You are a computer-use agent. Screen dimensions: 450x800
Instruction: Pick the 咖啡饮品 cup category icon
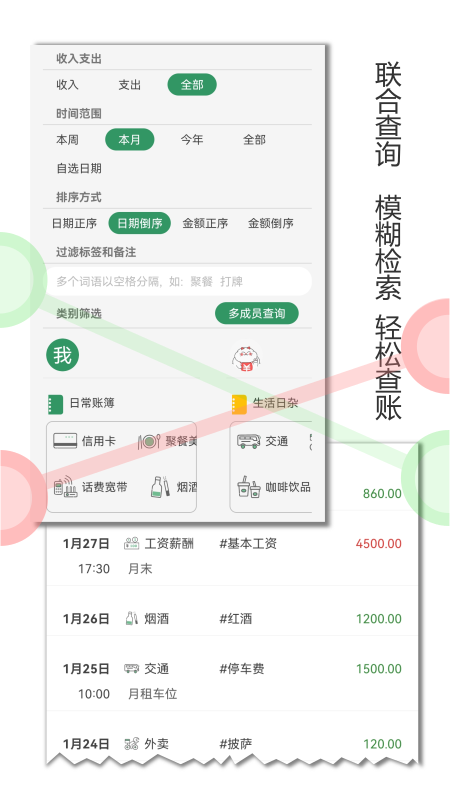tap(249, 487)
